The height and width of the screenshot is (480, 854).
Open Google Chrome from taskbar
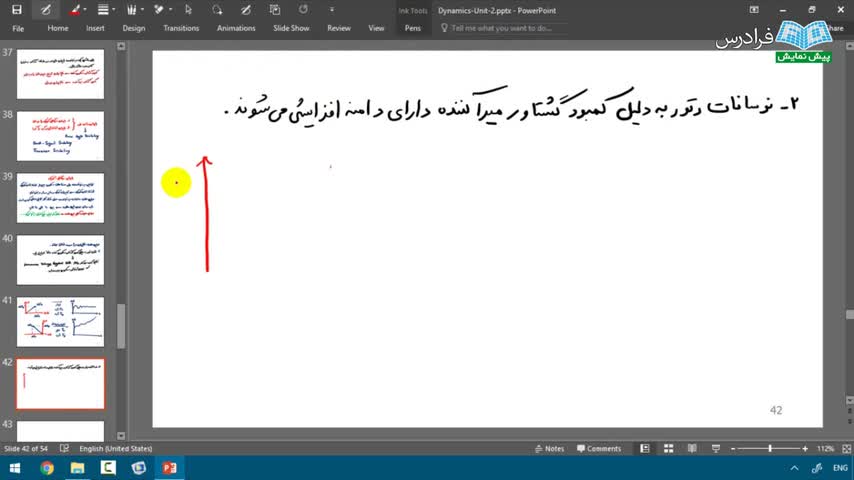tap(47, 468)
